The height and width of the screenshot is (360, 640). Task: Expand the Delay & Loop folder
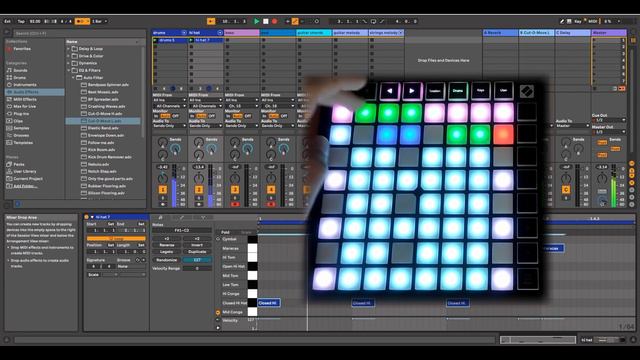[x=69, y=49]
